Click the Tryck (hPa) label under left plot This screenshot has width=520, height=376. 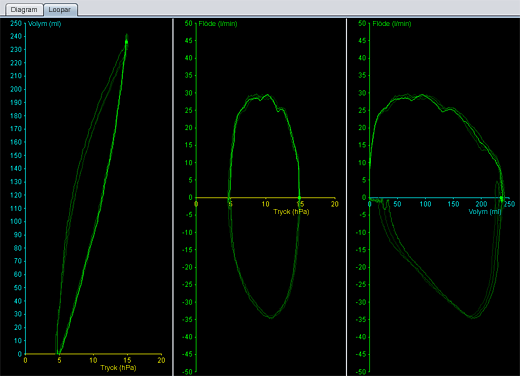coord(118,367)
